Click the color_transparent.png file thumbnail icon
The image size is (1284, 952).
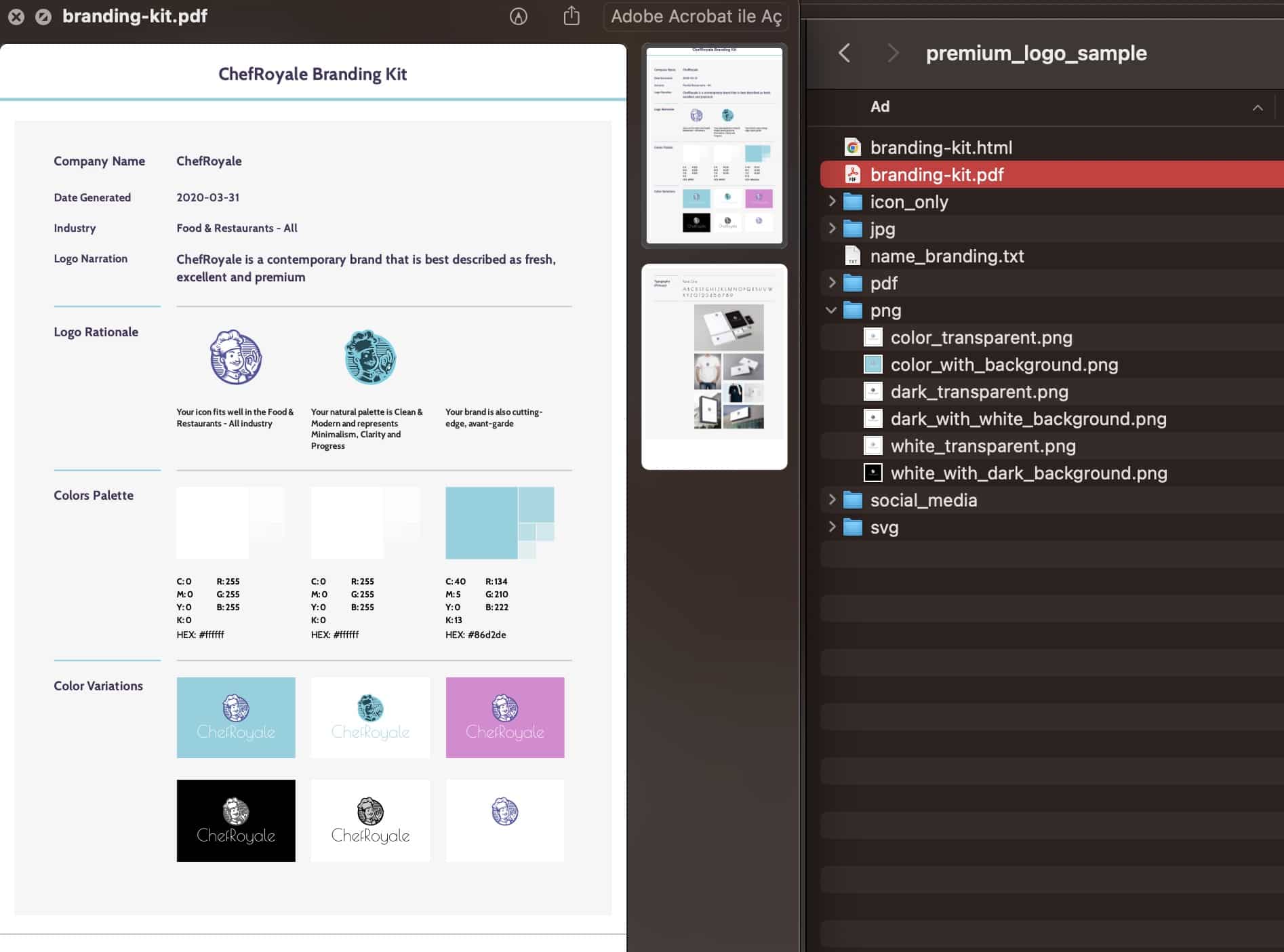point(873,337)
